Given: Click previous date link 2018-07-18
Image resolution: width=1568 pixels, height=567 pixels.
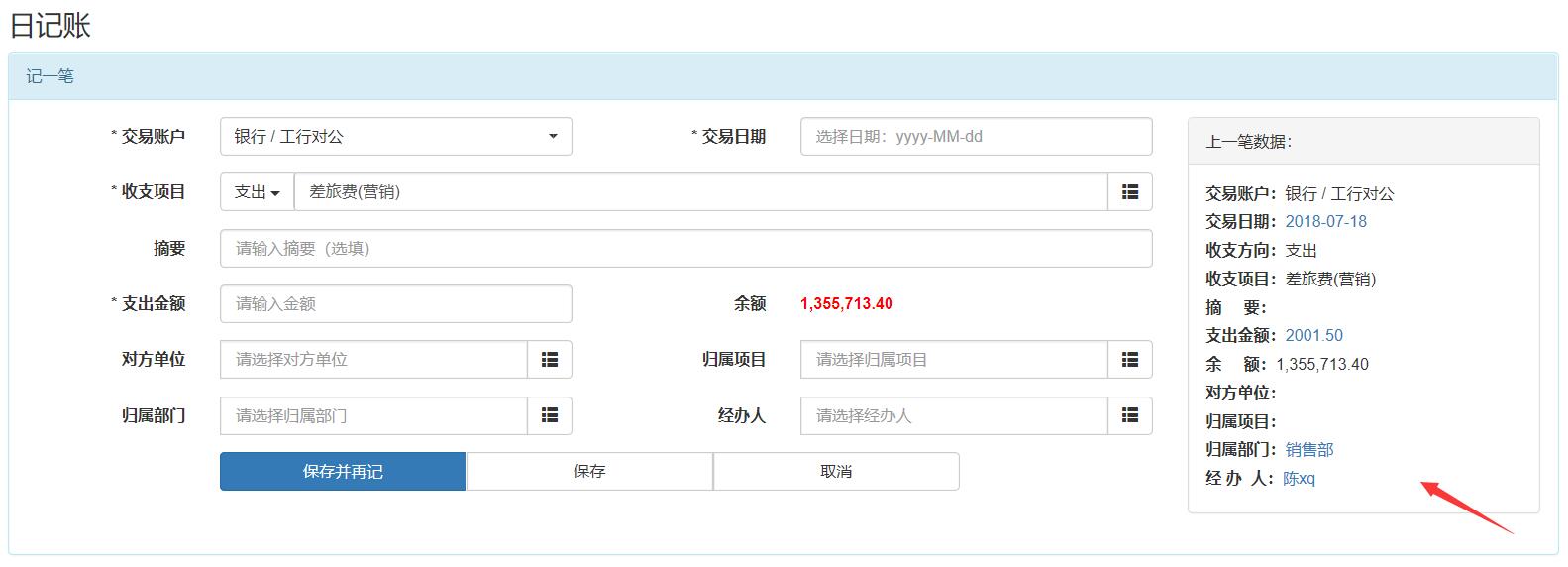Looking at the screenshot, I should coord(1325,222).
